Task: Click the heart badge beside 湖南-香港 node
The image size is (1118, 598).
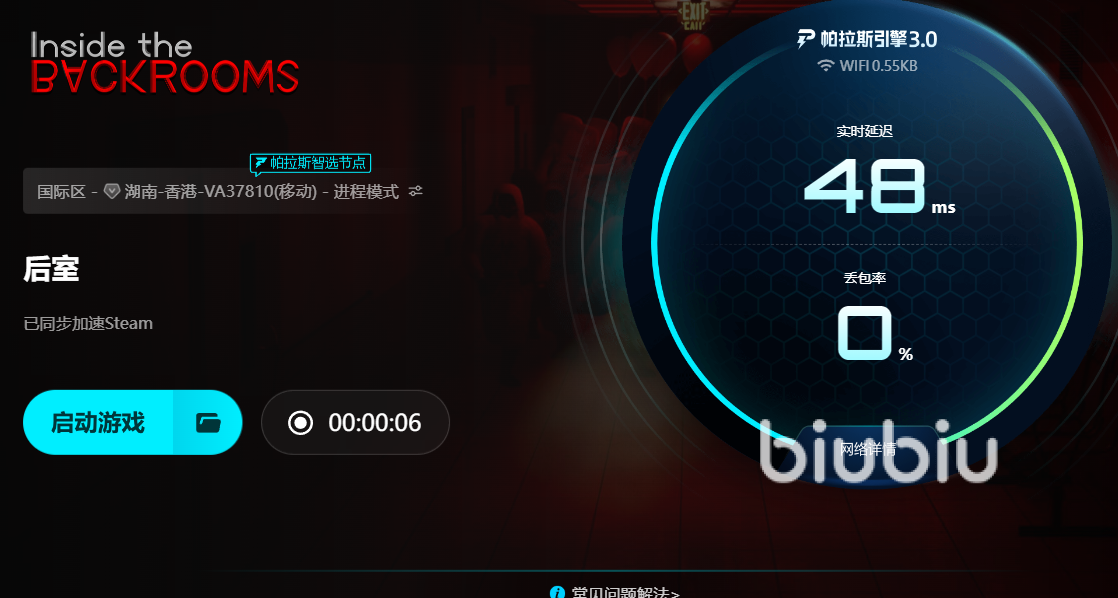Action: [x=112, y=191]
